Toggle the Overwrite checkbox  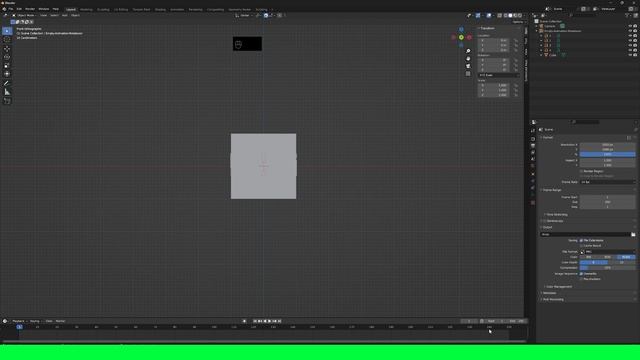pos(581,274)
